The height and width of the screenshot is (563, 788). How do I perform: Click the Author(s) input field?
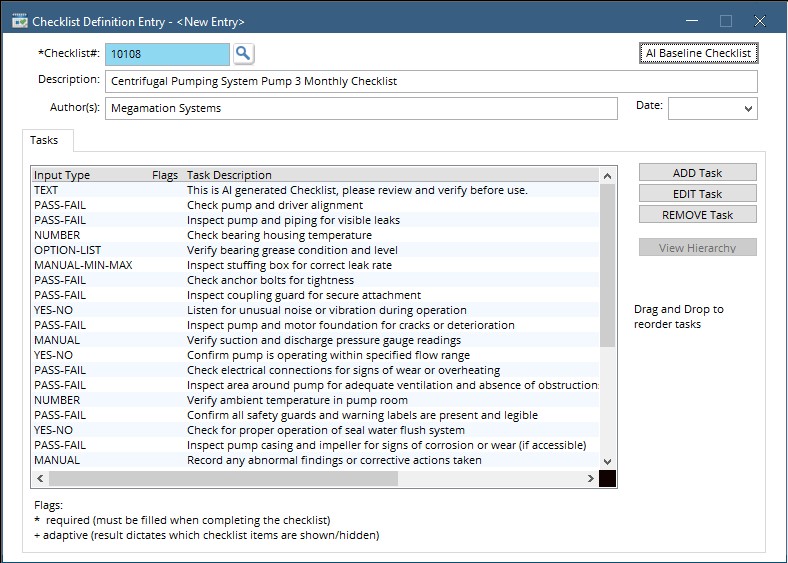click(361, 108)
